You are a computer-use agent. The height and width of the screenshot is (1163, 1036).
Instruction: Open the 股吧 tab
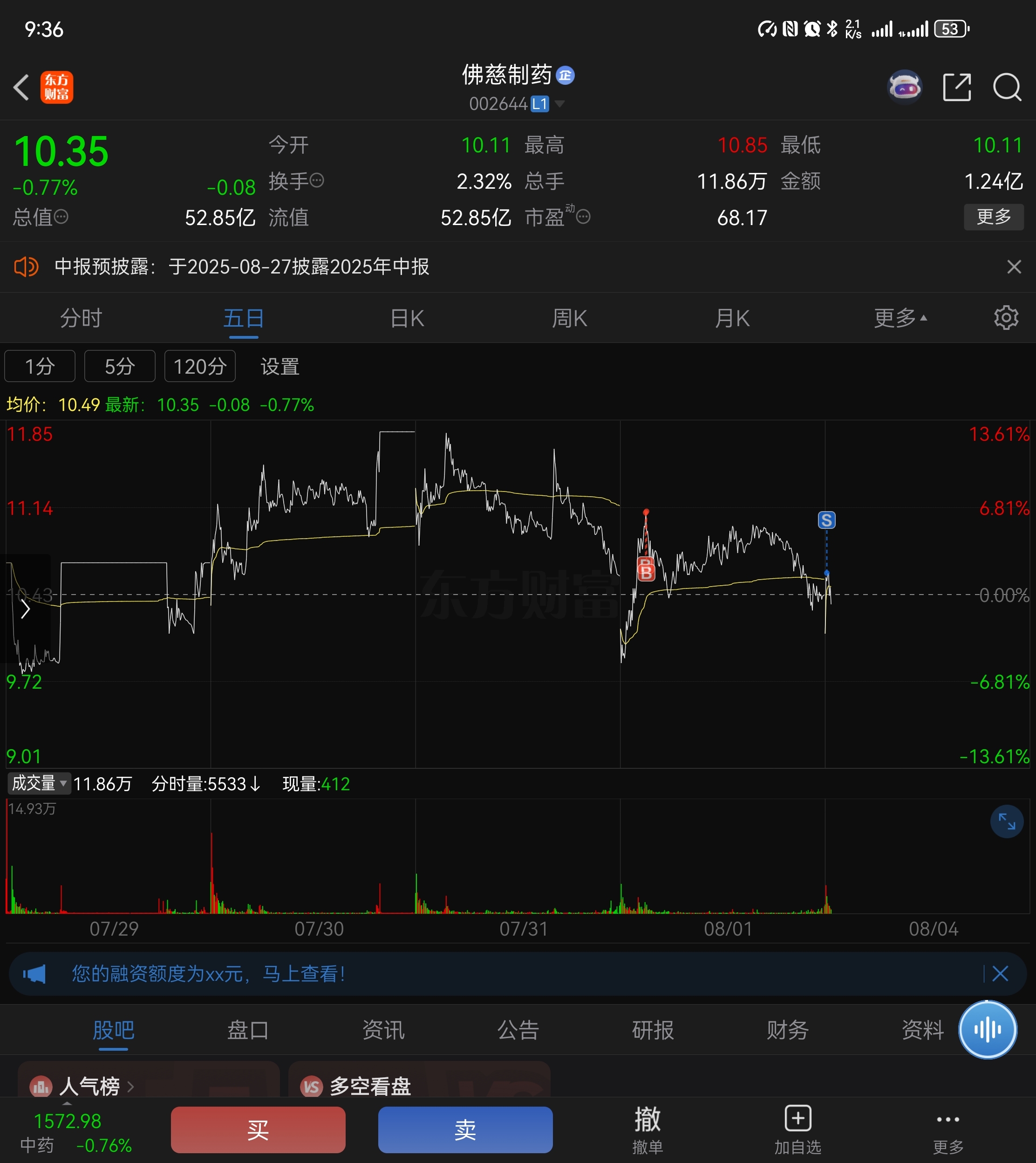pos(113,1030)
